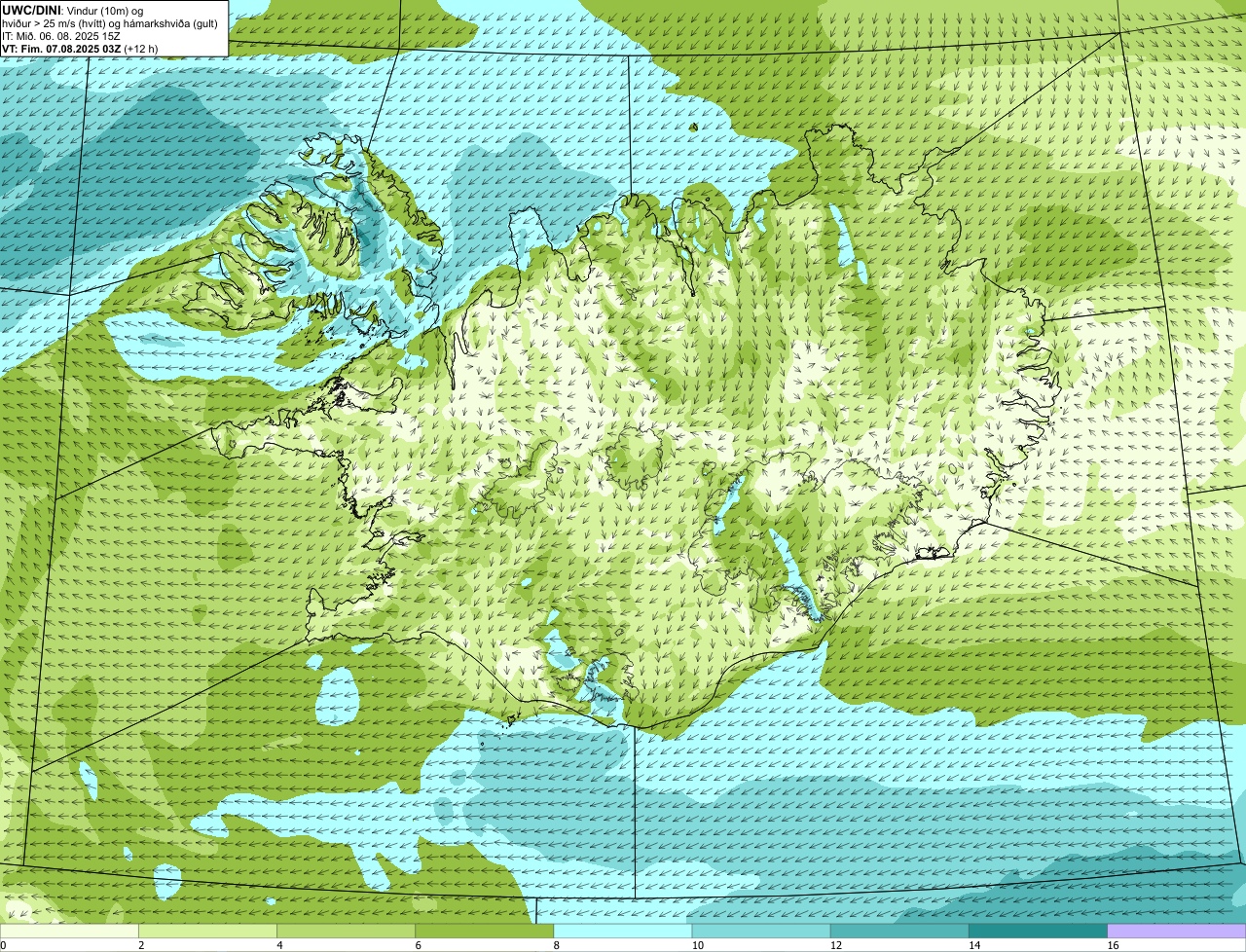Click the legend scale label "14"
The image size is (1246, 952).
click(x=973, y=945)
